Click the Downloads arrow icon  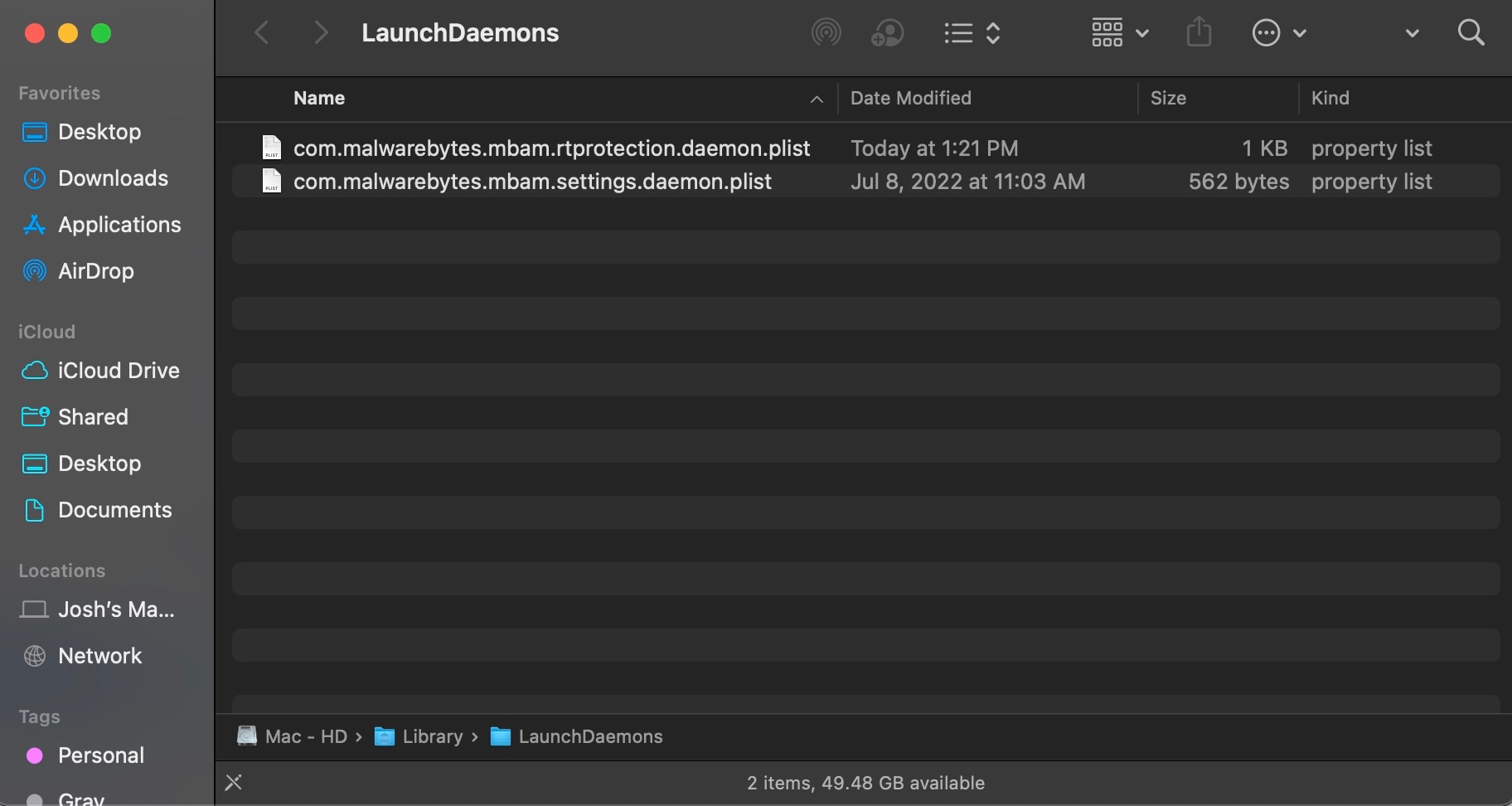(34, 178)
